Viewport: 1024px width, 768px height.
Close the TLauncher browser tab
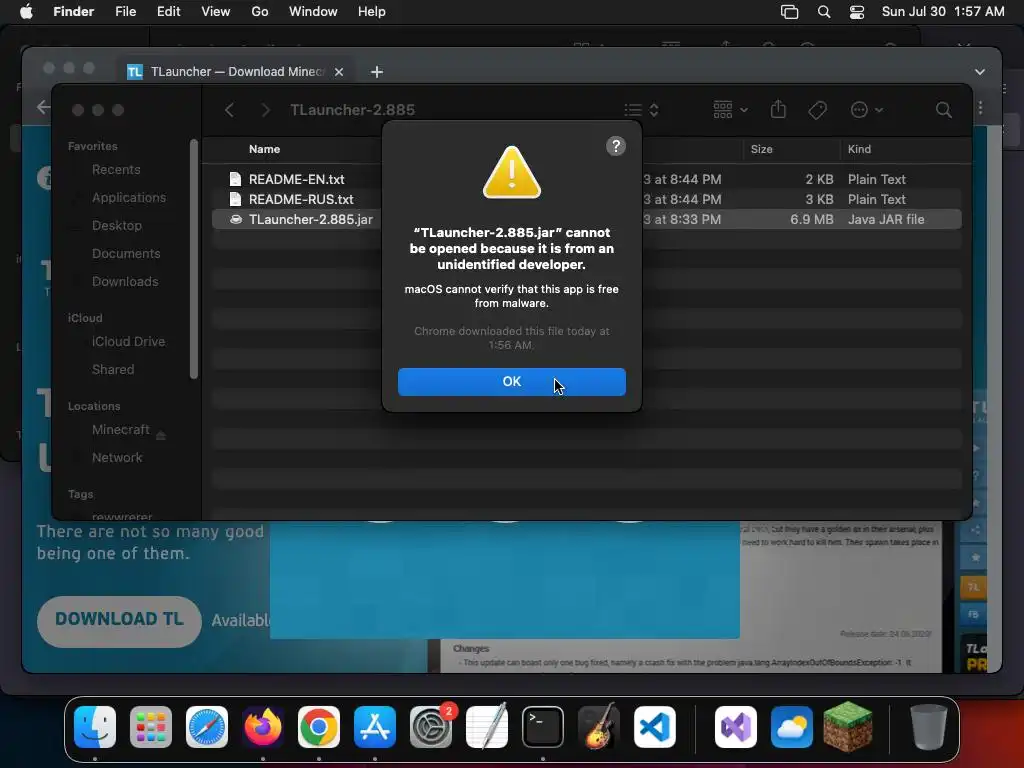click(338, 72)
